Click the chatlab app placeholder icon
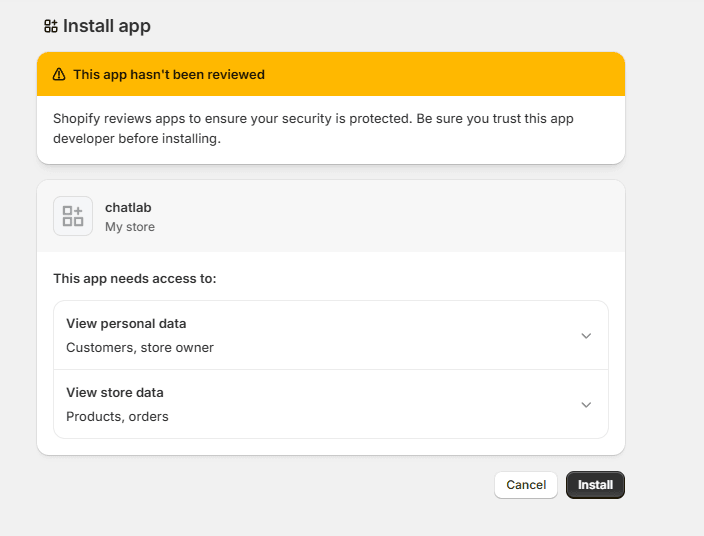Screen dimensions: 704x536 click(x=73, y=216)
